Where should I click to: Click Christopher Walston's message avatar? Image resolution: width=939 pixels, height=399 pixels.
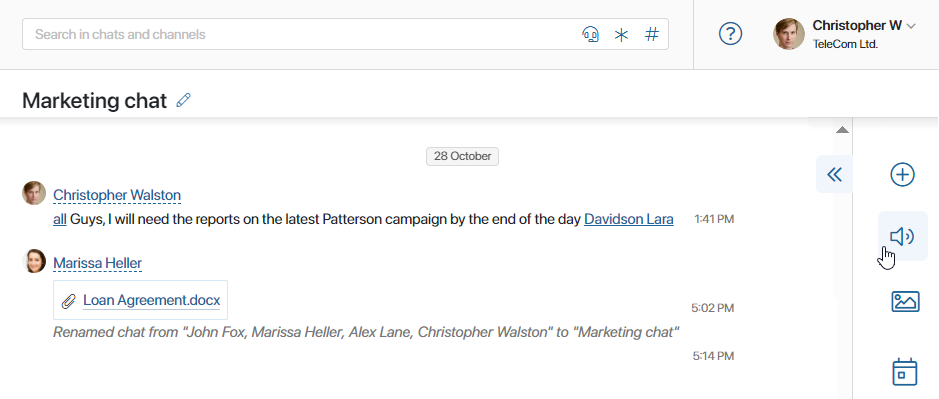coord(34,194)
